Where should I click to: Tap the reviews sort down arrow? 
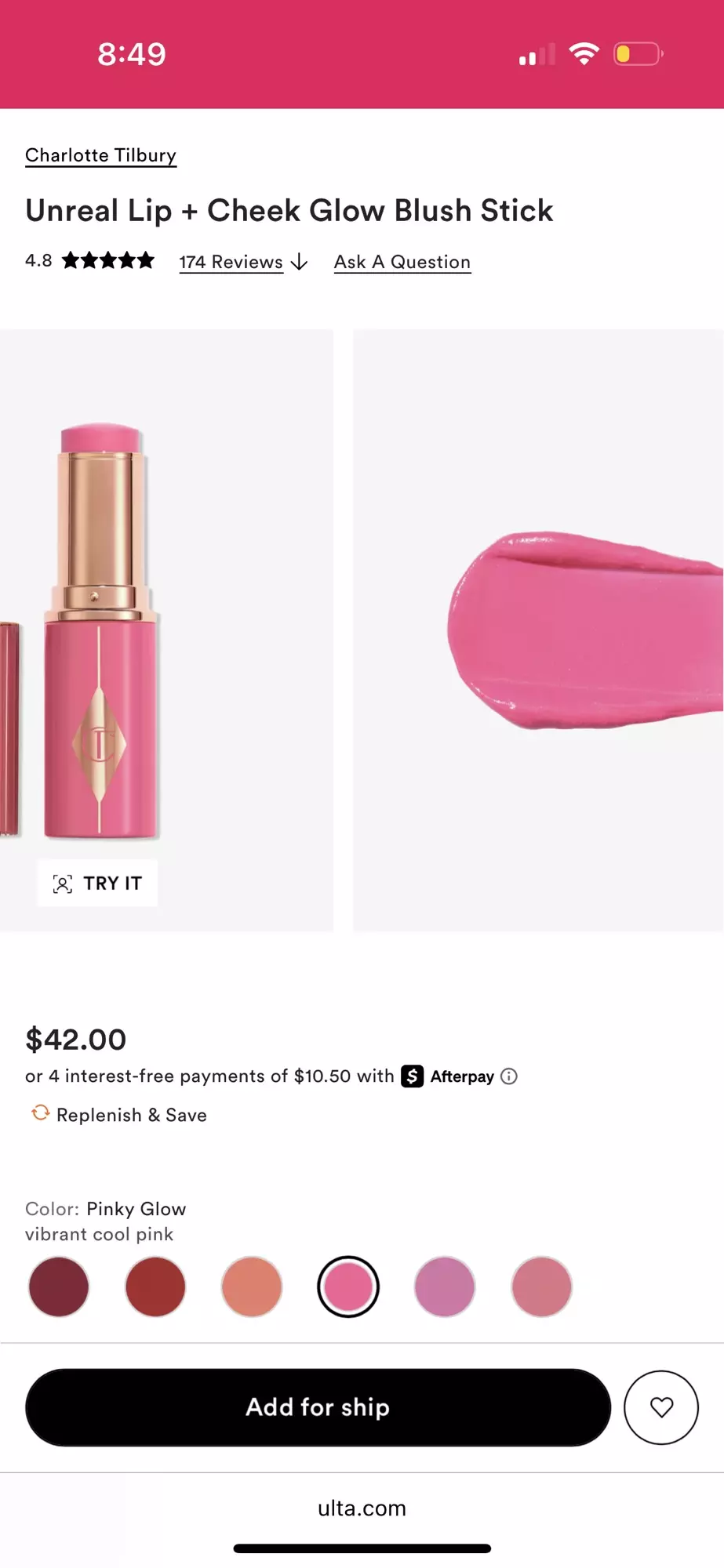299,263
